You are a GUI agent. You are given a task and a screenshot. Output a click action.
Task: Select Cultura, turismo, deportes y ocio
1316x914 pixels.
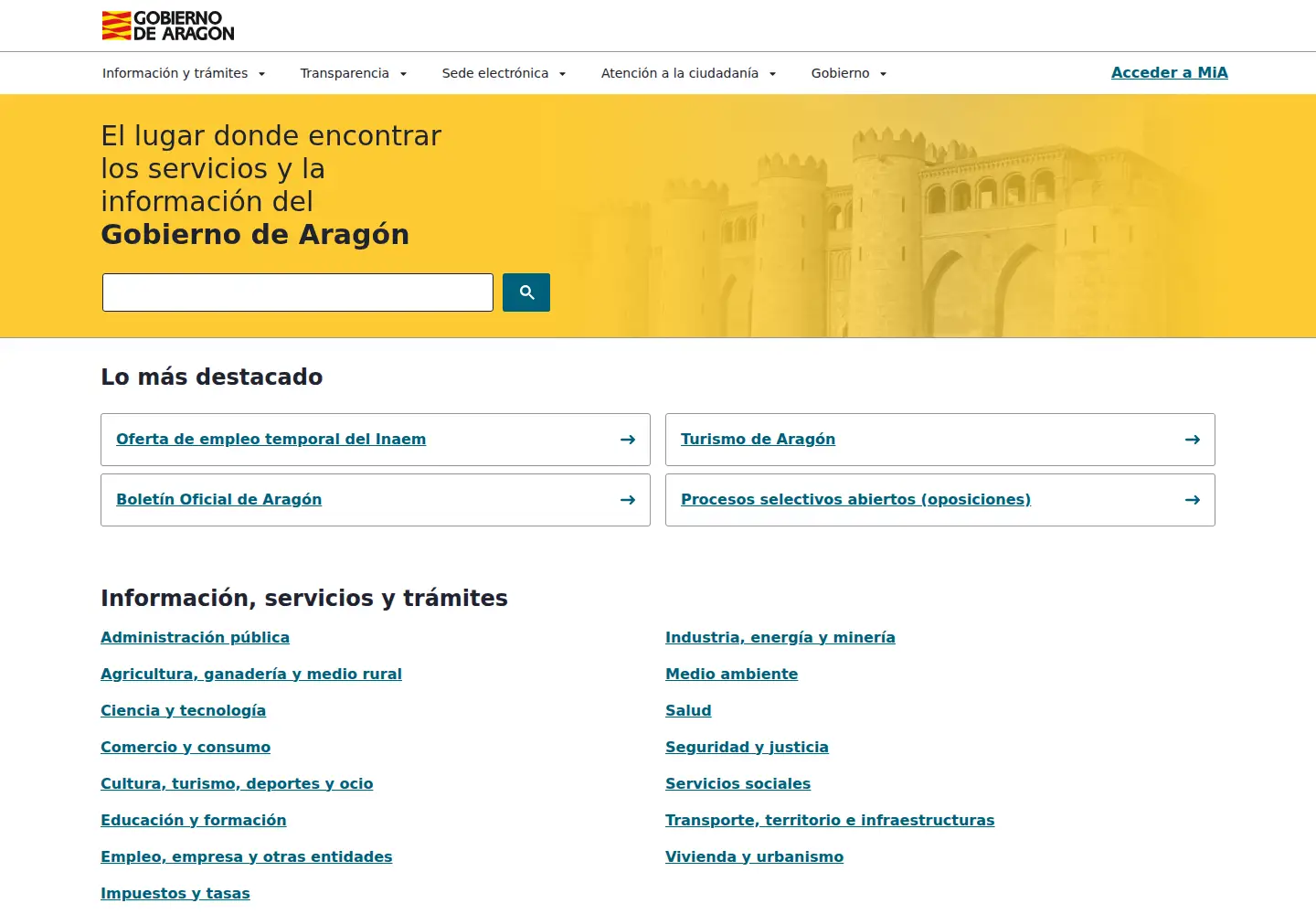pos(238,783)
